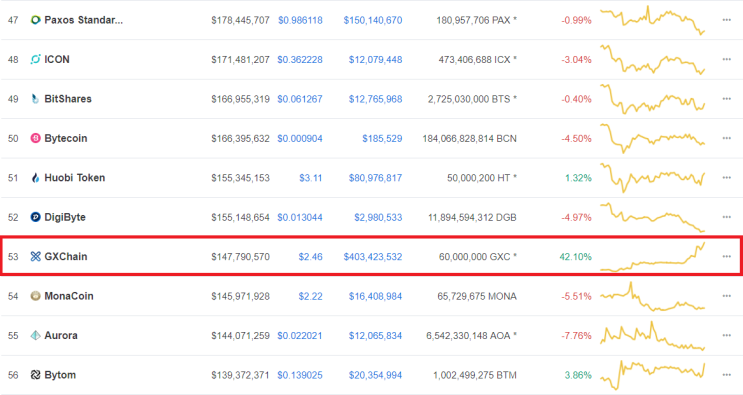Click the BitShares coin logo
Image resolution: width=743 pixels, height=395 pixels.
click(35, 99)
